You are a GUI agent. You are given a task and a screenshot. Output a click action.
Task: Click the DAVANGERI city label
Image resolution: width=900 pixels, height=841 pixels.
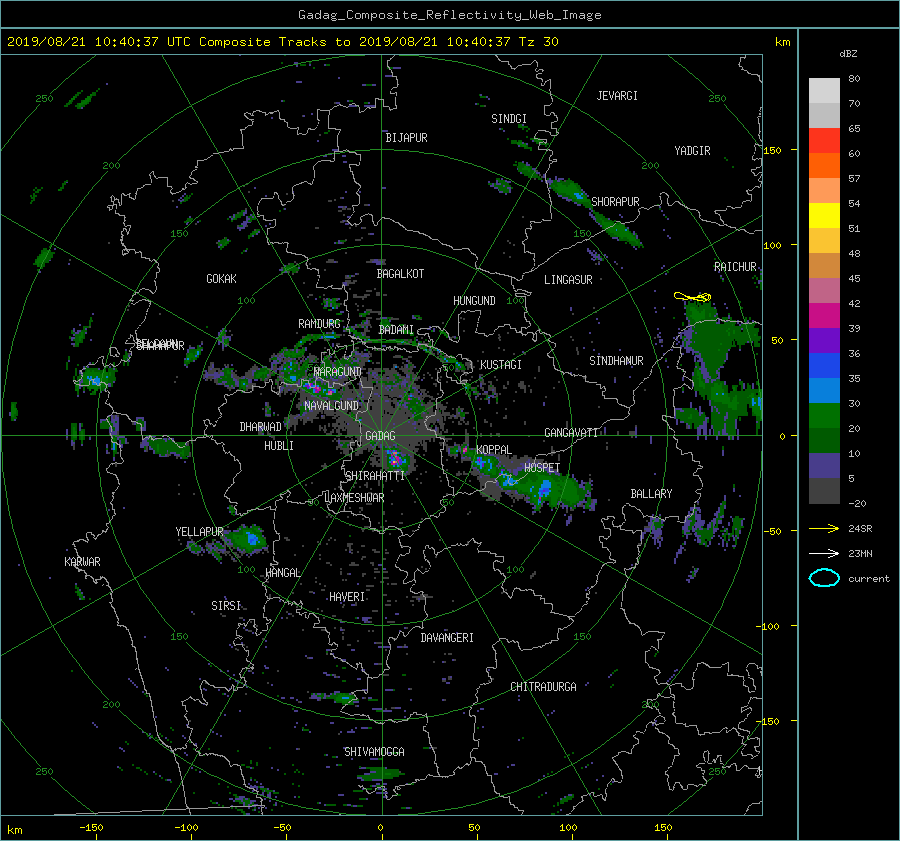(x=447, y=638)
